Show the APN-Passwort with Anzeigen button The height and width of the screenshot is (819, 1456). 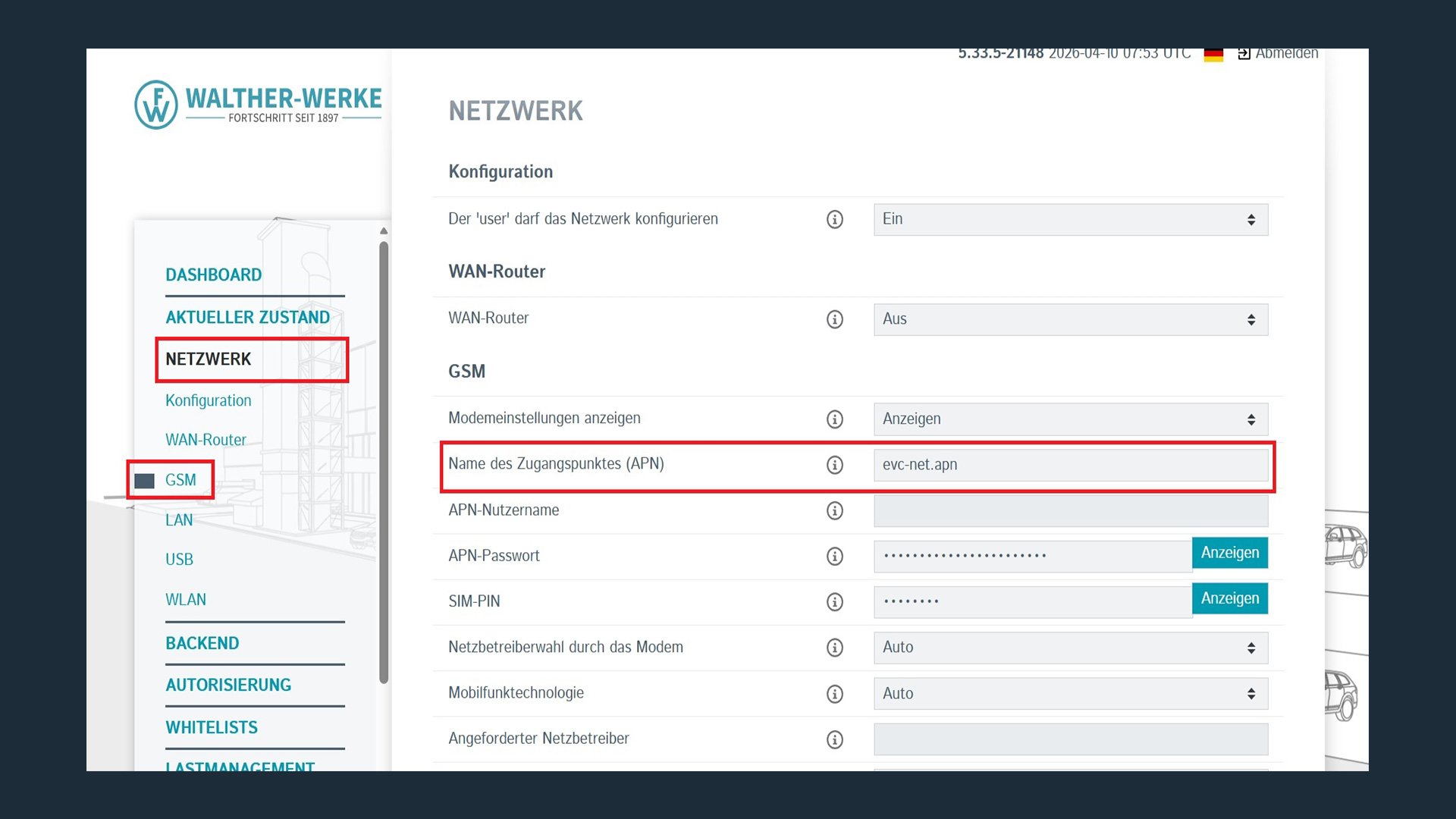pyautogui.click(x=1230, y=553)
